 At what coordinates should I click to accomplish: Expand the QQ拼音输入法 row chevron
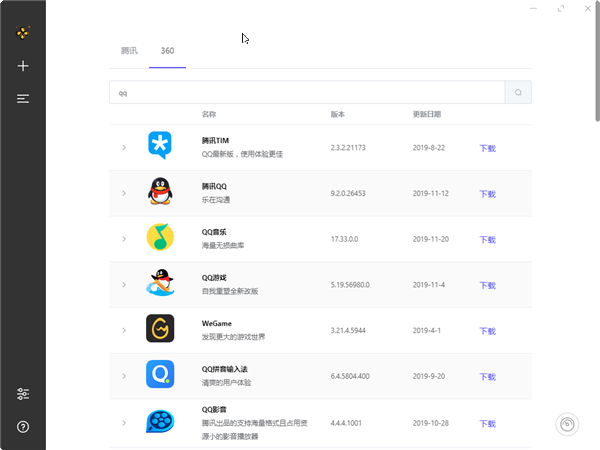coord(124,376)
